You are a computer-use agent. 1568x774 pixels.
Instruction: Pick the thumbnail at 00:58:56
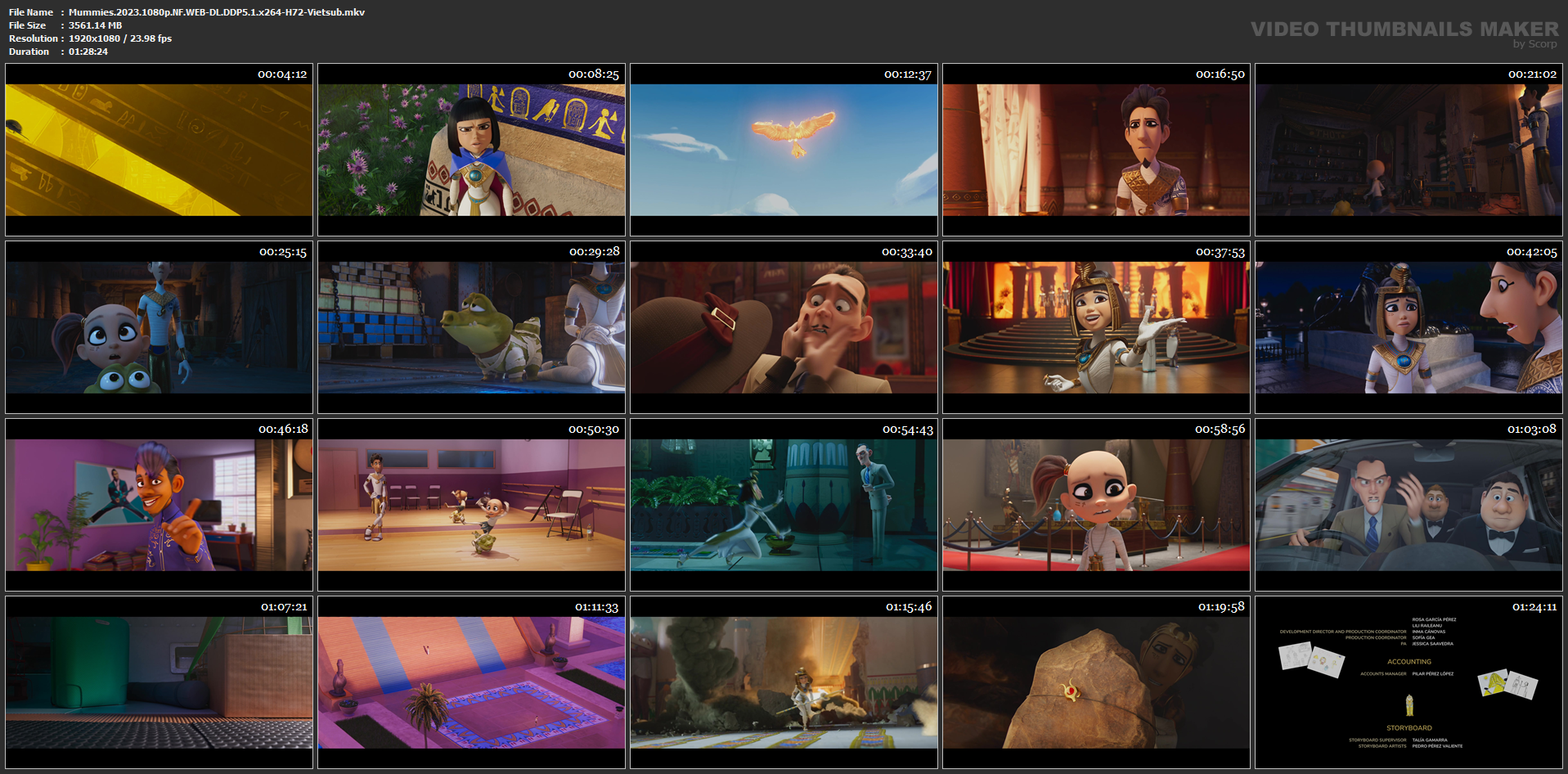coord(1097,505)
